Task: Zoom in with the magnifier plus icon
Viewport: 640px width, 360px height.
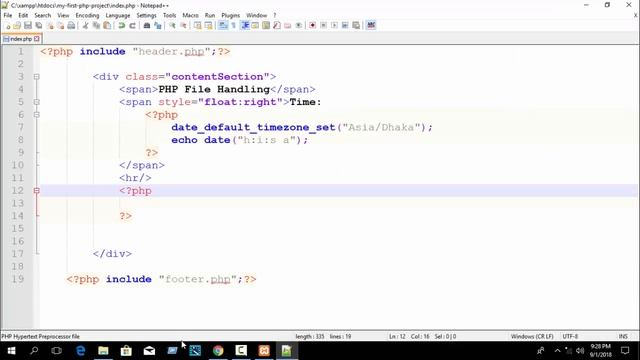Action: tap(172, 25)
